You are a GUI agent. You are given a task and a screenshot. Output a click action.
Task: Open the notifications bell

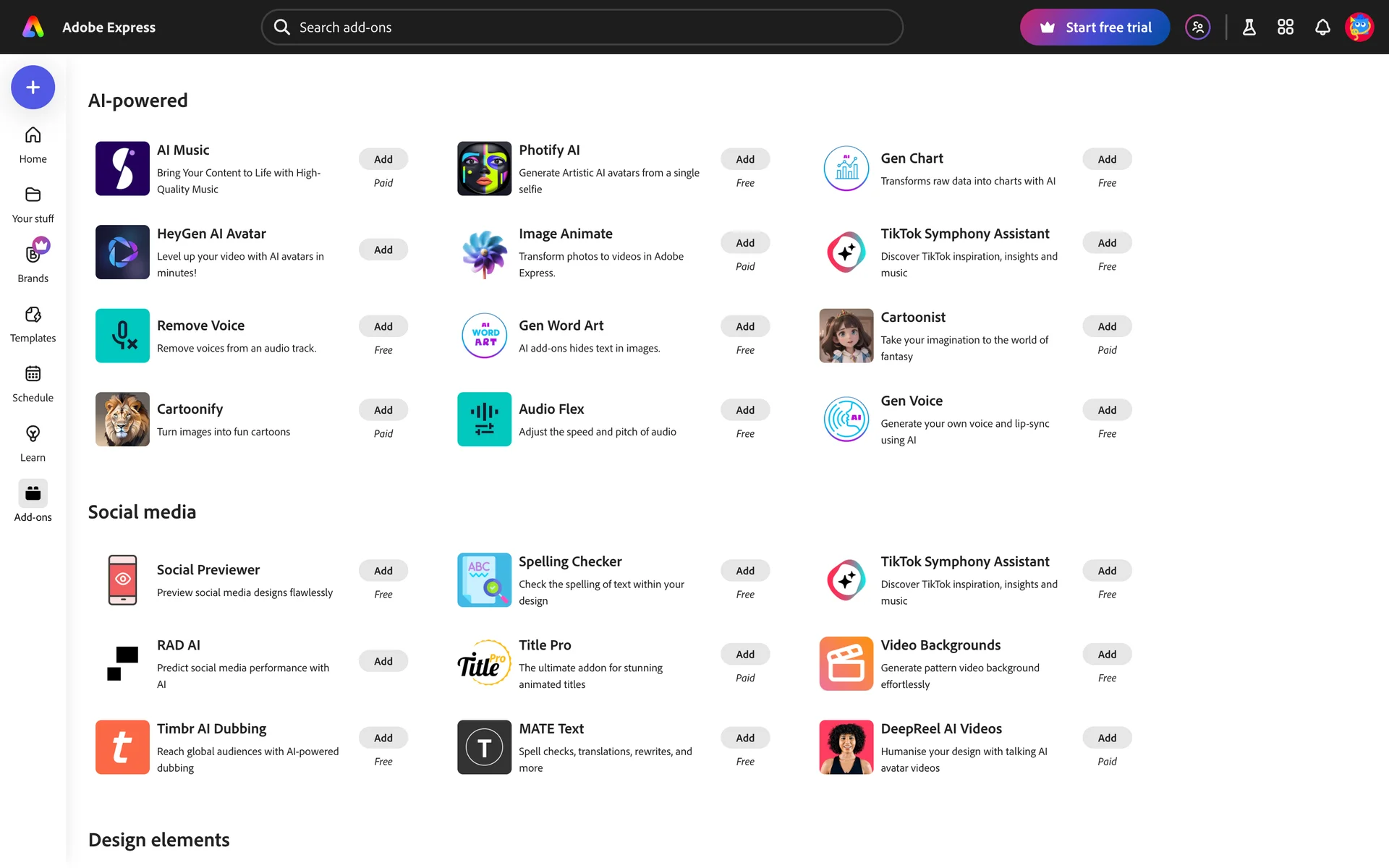(x=1322, y=27)
